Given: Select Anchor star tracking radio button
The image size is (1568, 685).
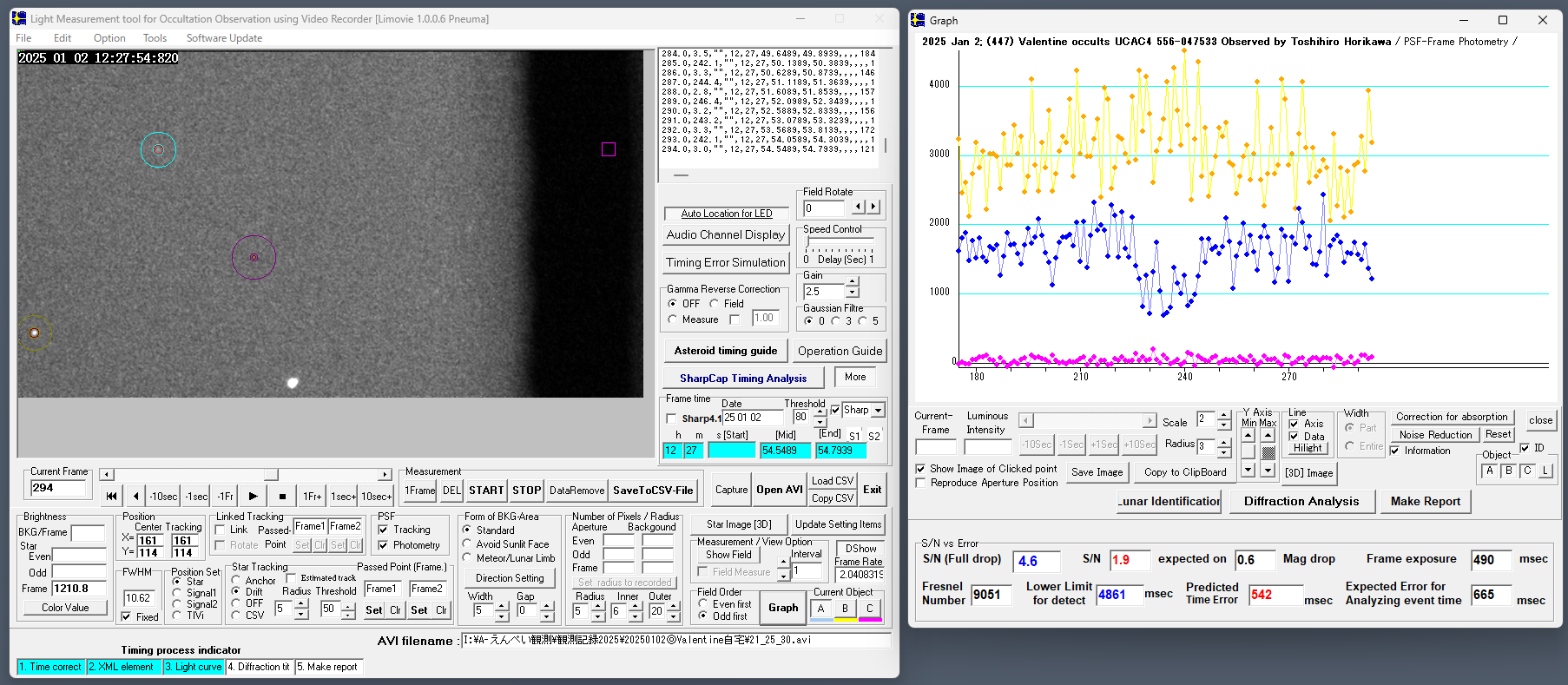Looking at the screenshot, I should pos(236,580).
